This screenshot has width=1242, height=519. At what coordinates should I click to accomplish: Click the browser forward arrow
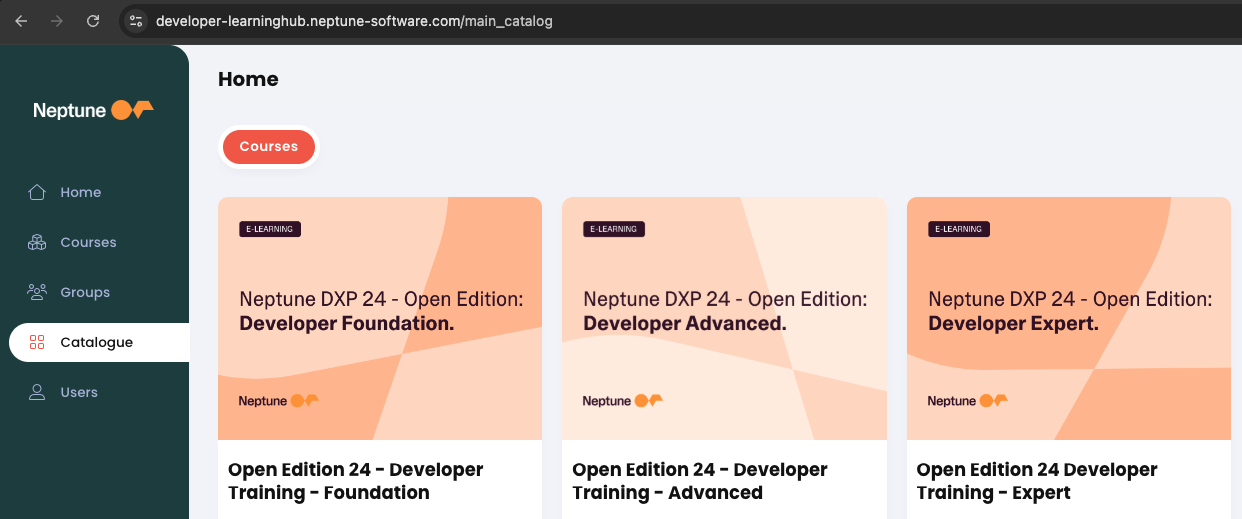pyautogui.click(x=57, y=21)
